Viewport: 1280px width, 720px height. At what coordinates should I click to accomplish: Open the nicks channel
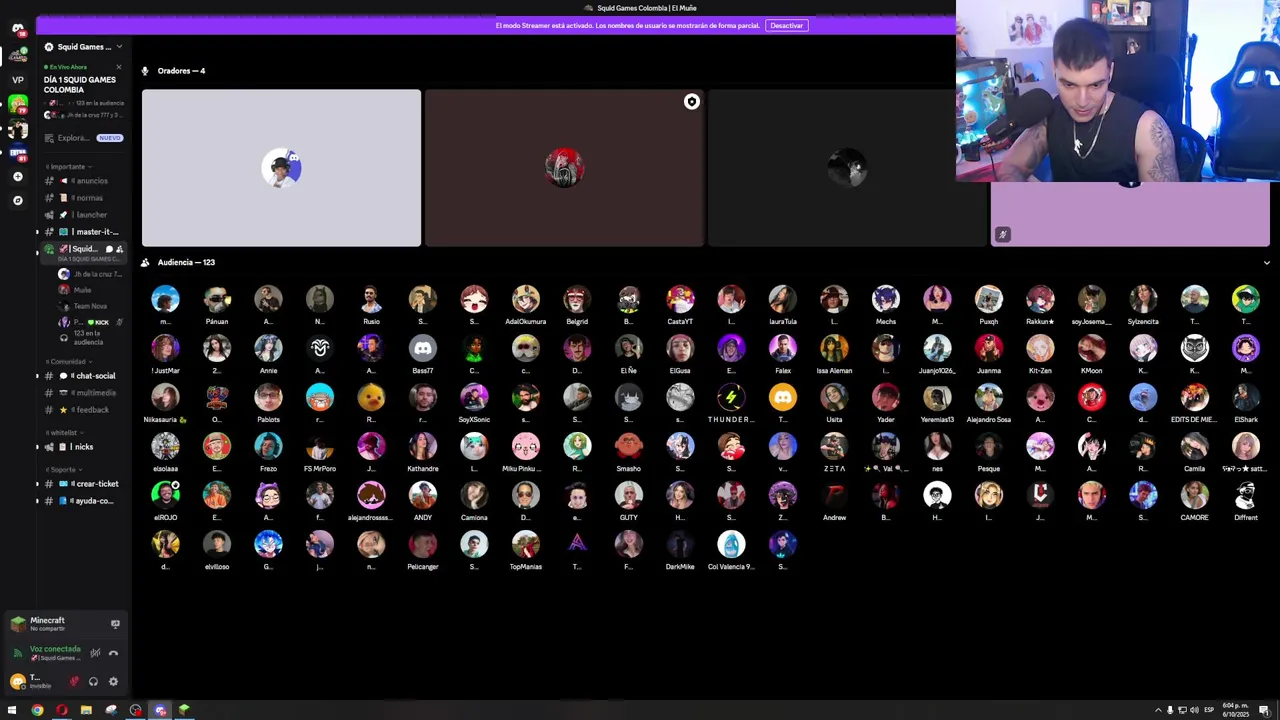click(83, 447)
